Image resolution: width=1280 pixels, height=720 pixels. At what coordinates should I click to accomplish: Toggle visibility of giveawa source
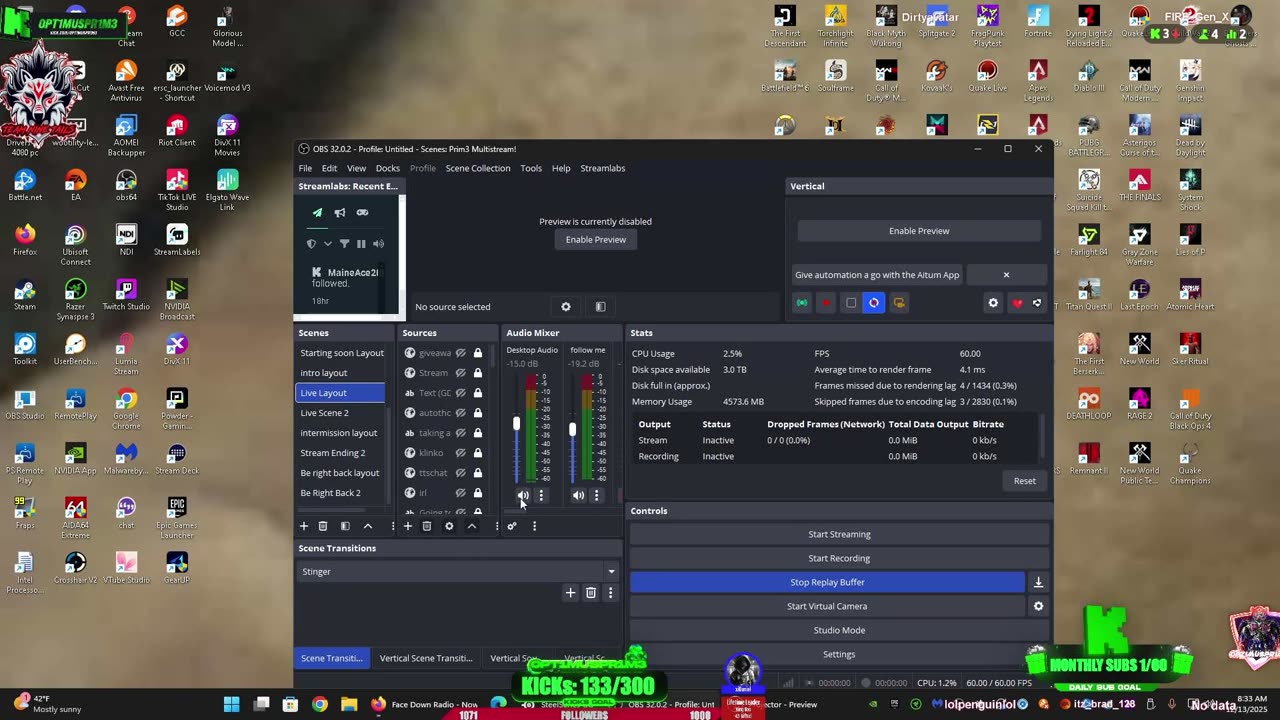click(x=461, y=353)
